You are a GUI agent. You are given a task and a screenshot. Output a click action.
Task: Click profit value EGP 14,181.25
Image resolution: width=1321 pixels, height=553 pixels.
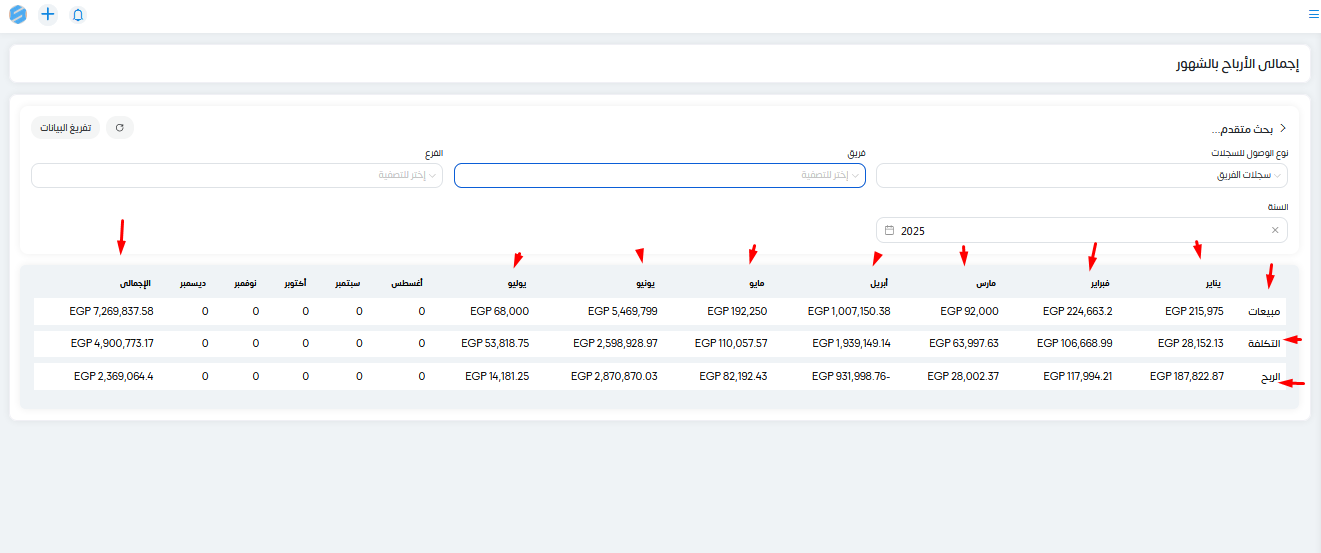496,376
